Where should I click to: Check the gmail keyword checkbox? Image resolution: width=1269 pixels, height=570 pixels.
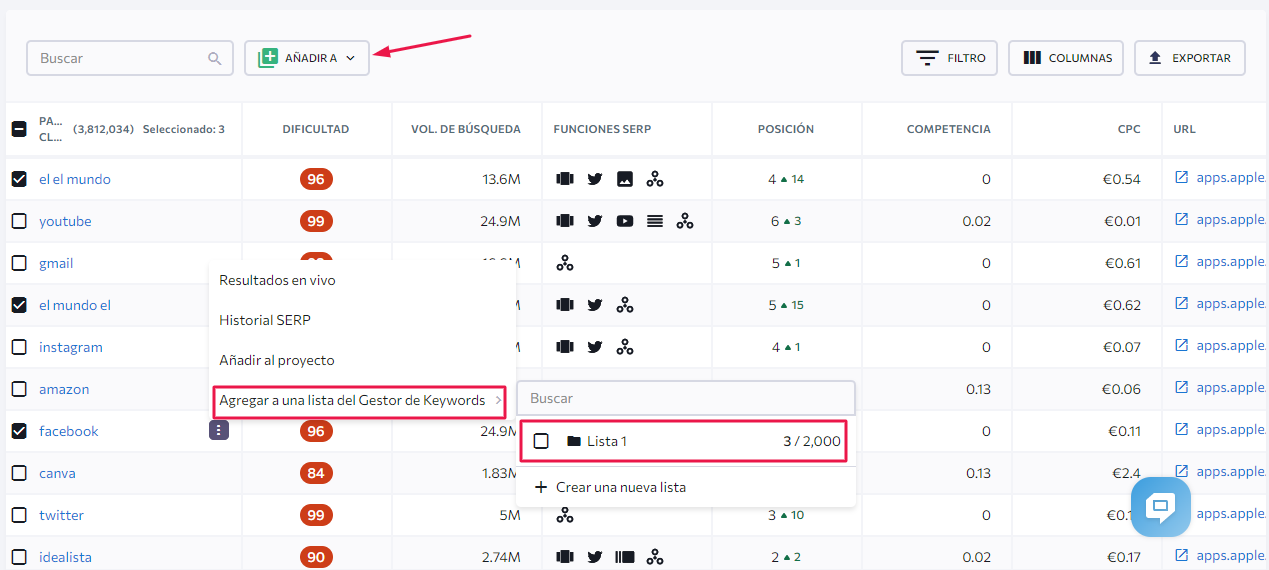pos(19,263)
